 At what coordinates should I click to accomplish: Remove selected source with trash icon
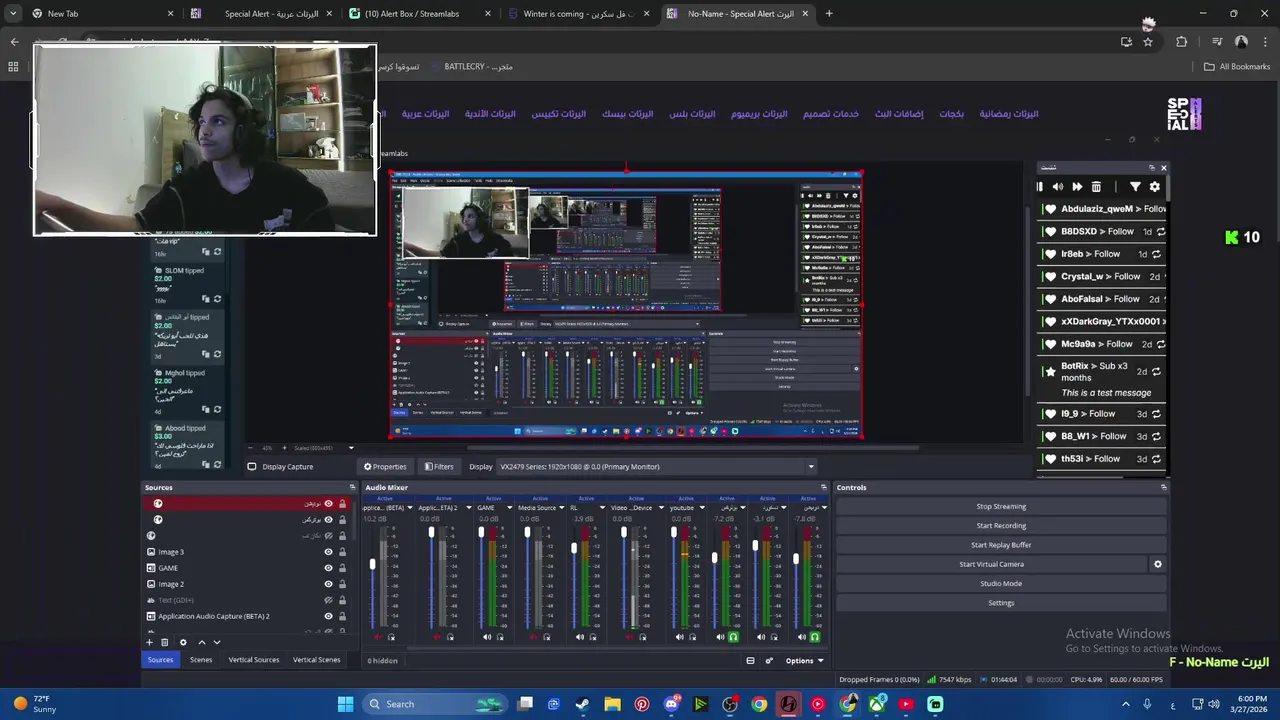pos(165,642)
